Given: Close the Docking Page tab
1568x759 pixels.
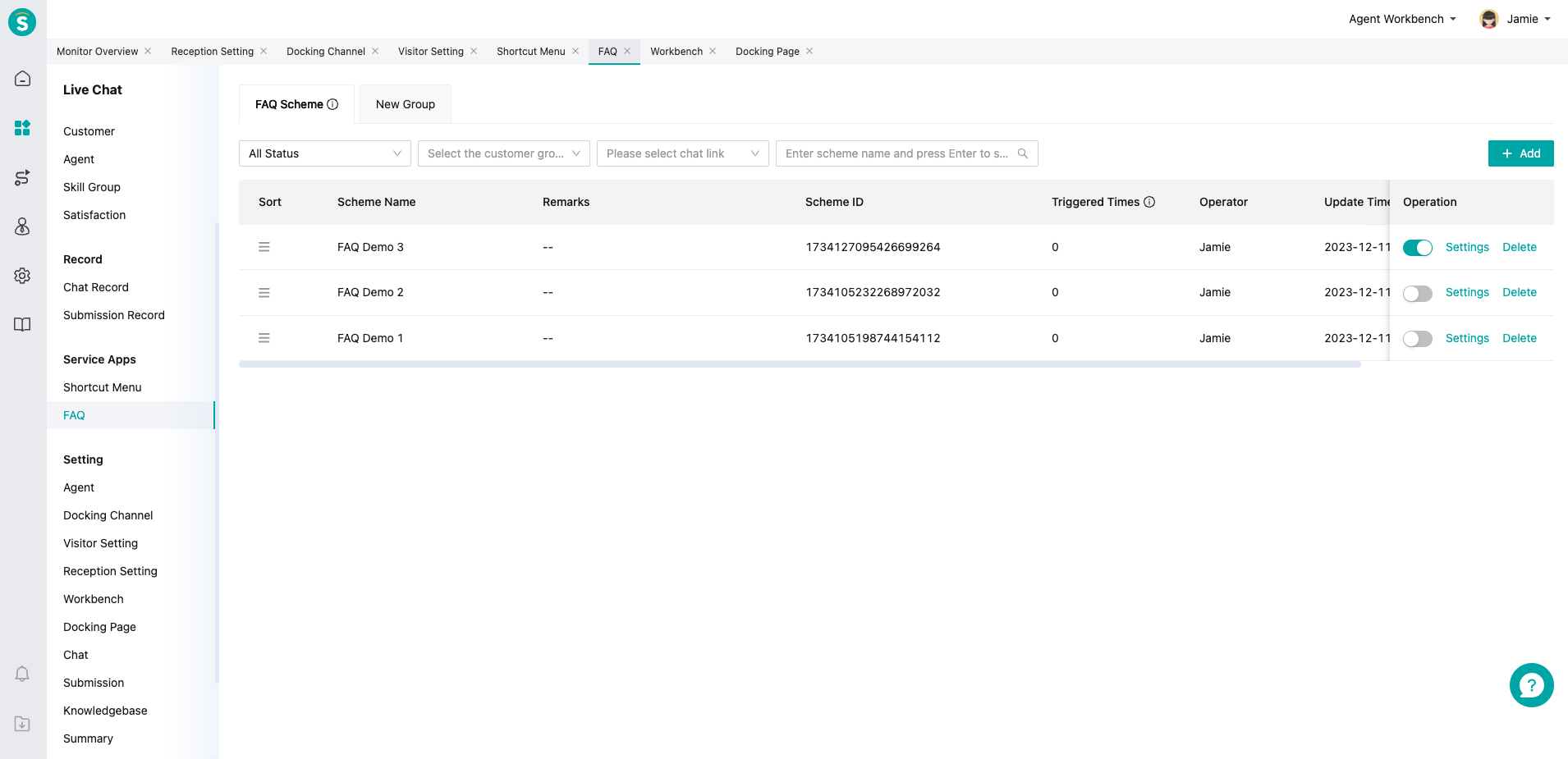Looking at the screenshot, I should (809, 51).
